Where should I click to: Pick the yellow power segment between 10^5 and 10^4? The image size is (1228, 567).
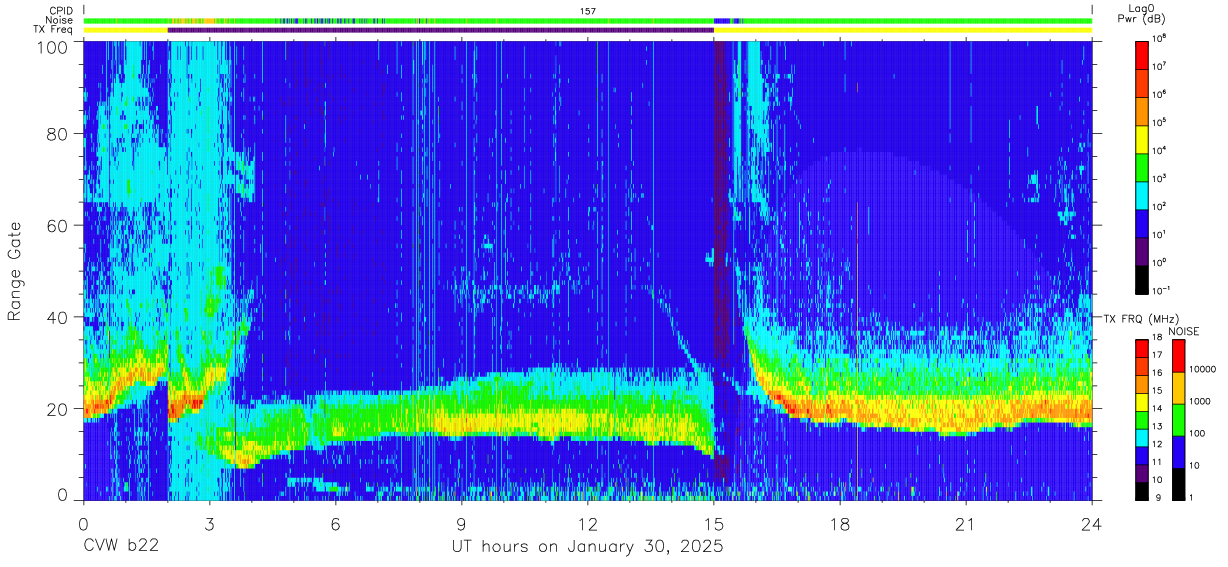click(1143, 138)
